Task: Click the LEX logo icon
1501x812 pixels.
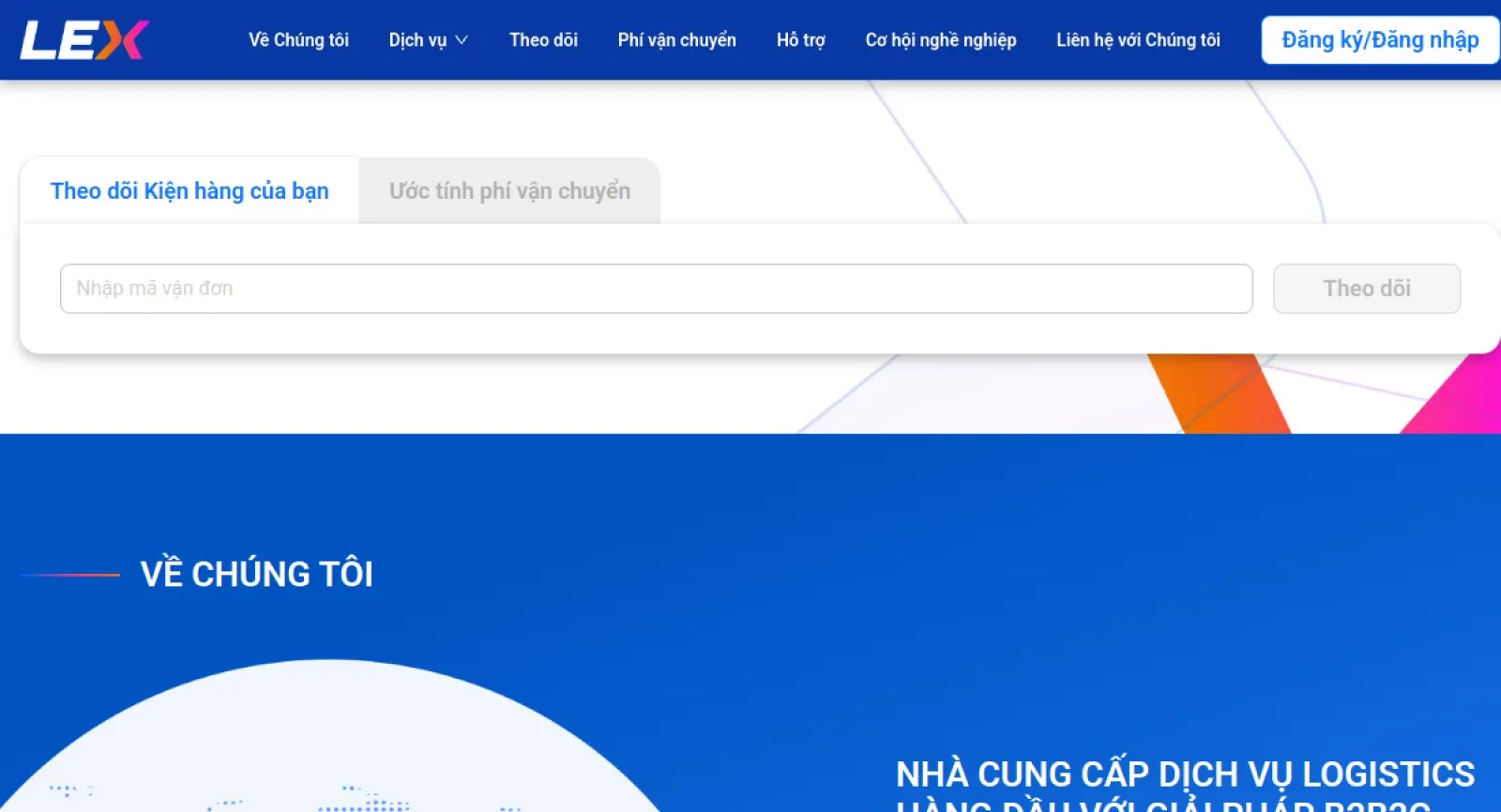Action: point(84,40)
